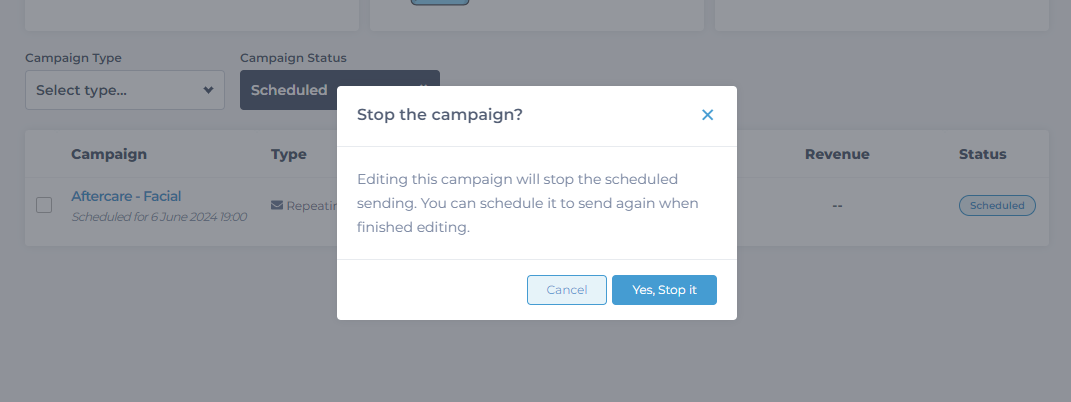Open the Aftercare - Facial campaign link
This screenshot has height=402, width=1071.
126,196
